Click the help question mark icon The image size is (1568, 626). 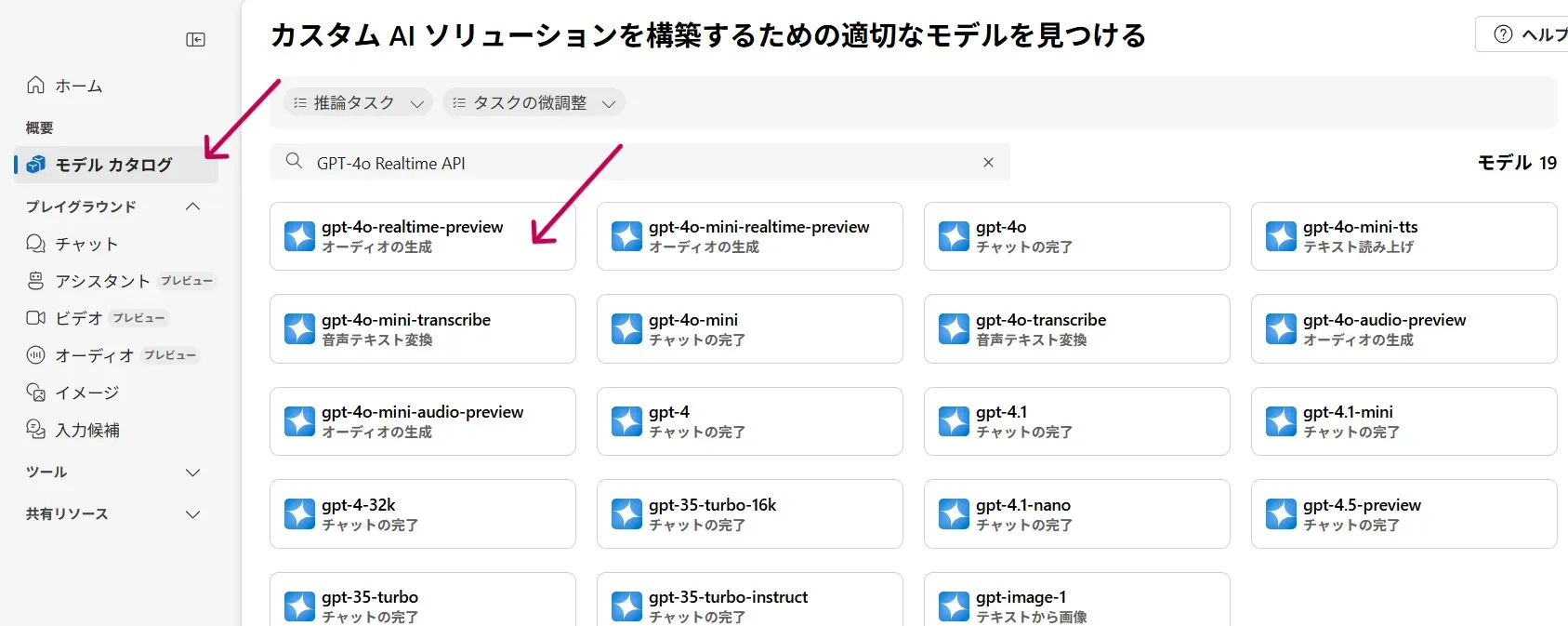[x=1503, y=34]
